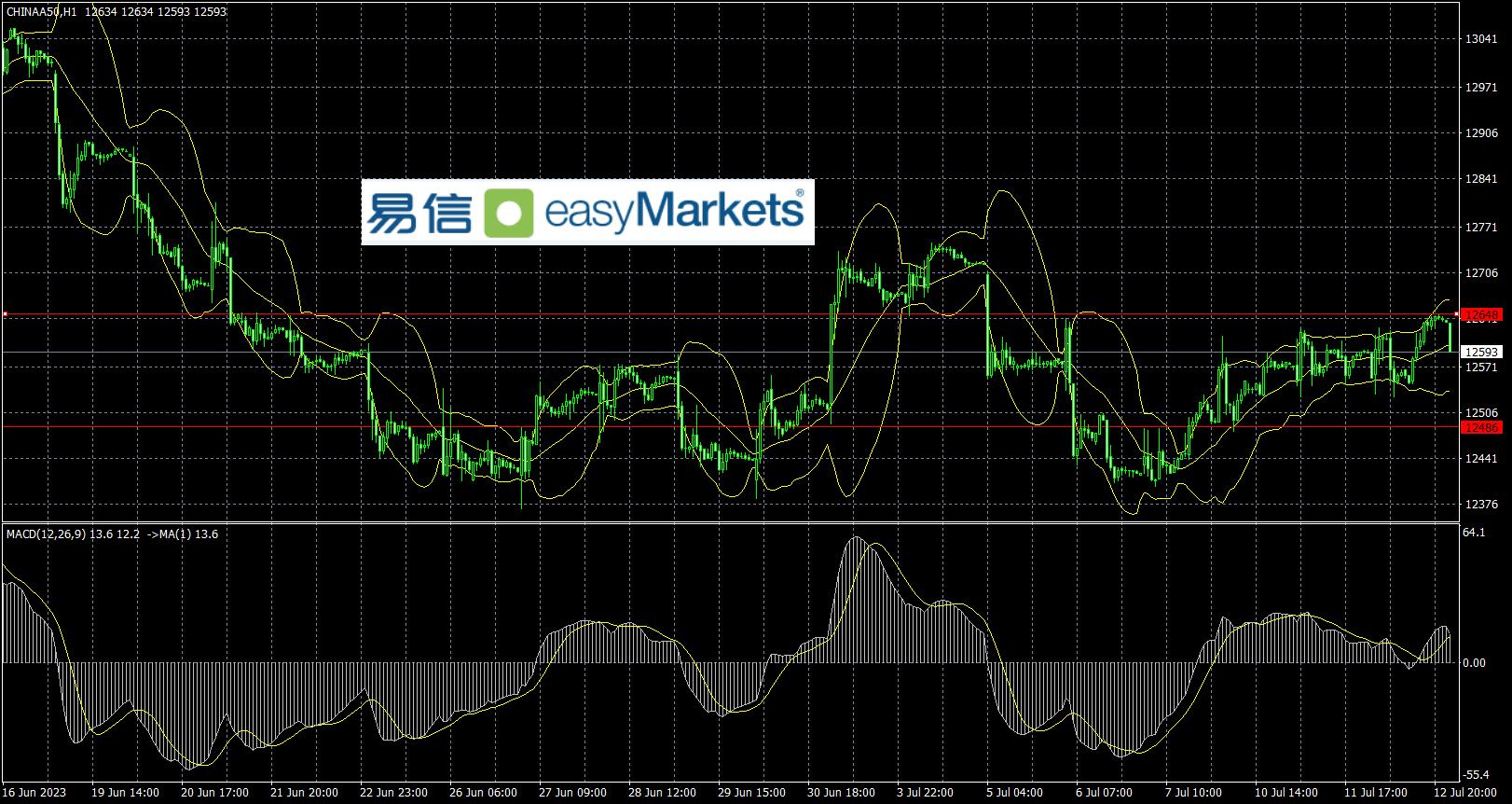The image size is (1512, 804).
Task: Click the 12971 price axis label
Action: [x=1481, y=88]
